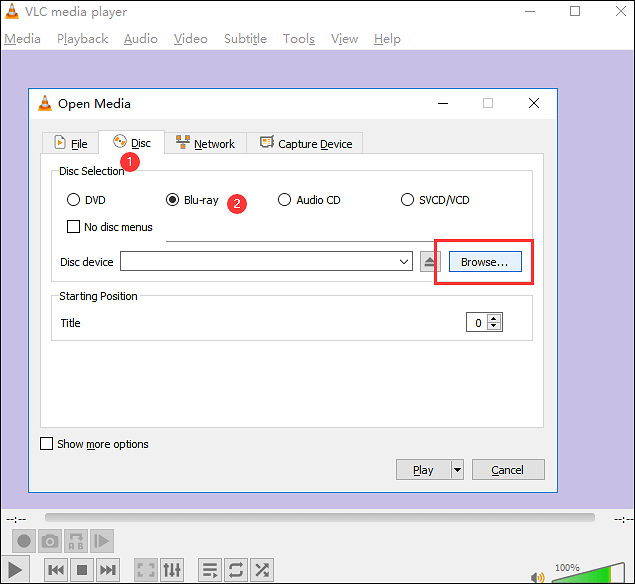Select the DVD radio button
This screenshot has width=635, height=584.
click(73, 200)
